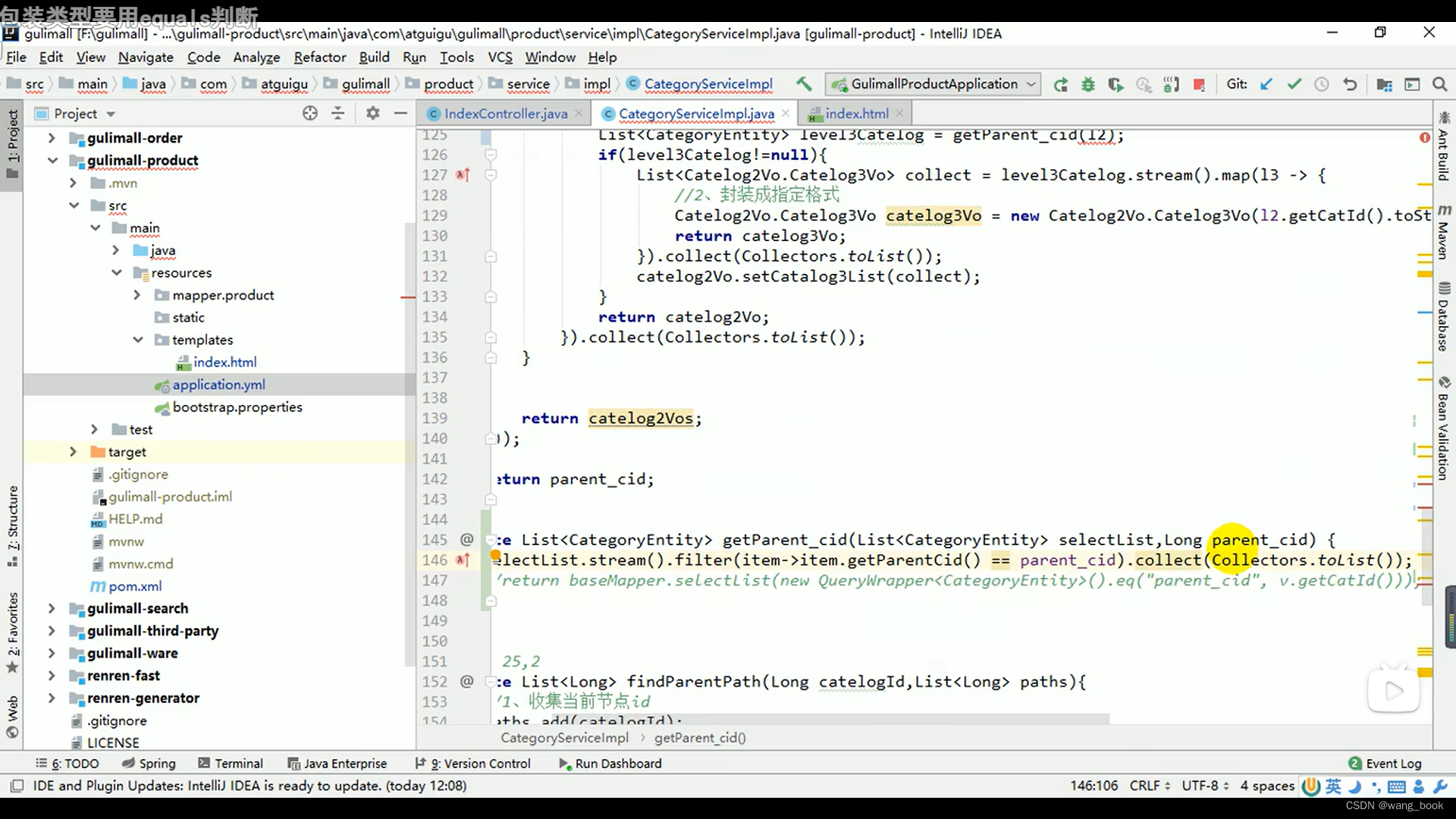The image size is (1456, 819).
Task: Collapse all in Project panel
Action: tap(337, 113)
